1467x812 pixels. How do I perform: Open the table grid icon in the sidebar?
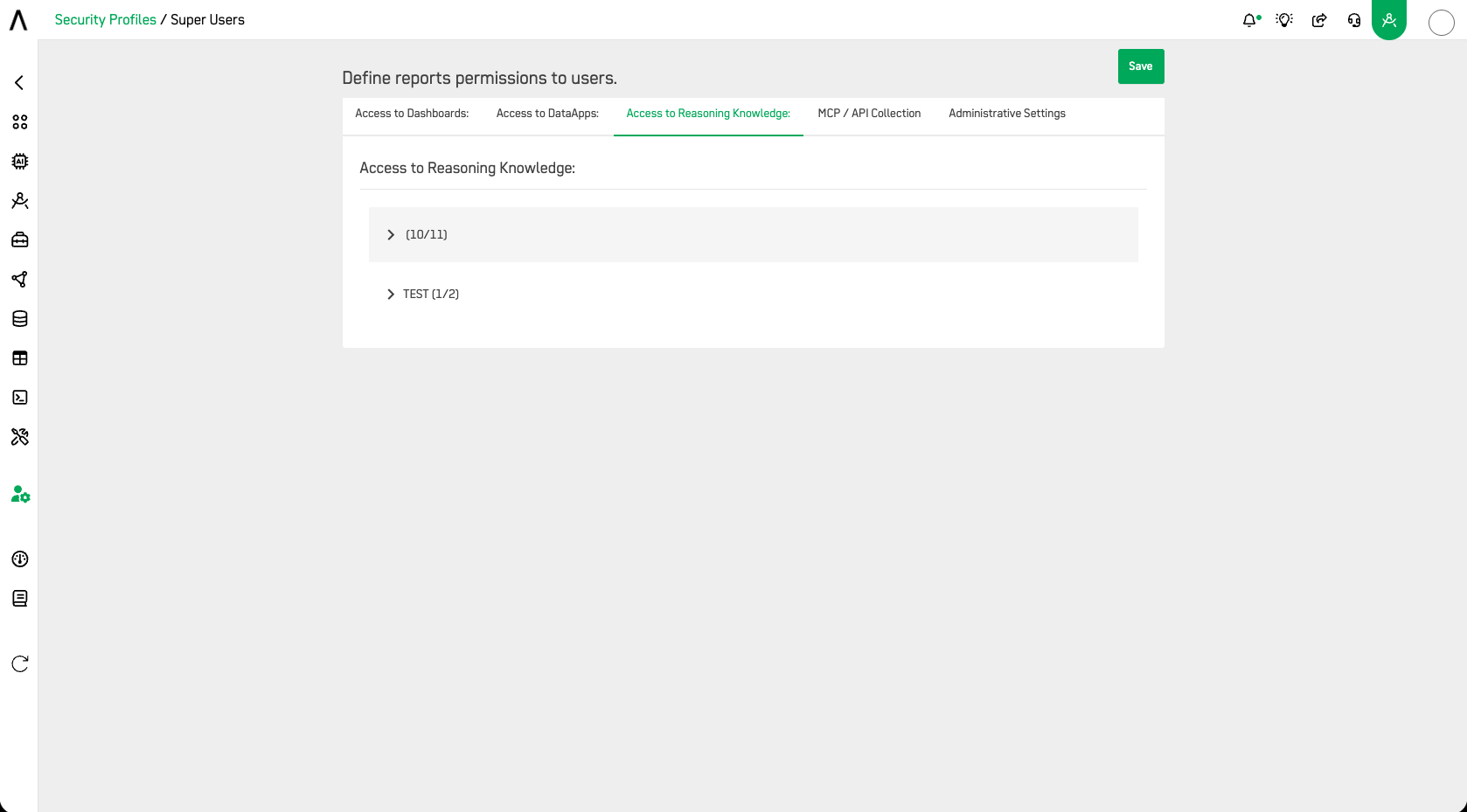(20, 358)
